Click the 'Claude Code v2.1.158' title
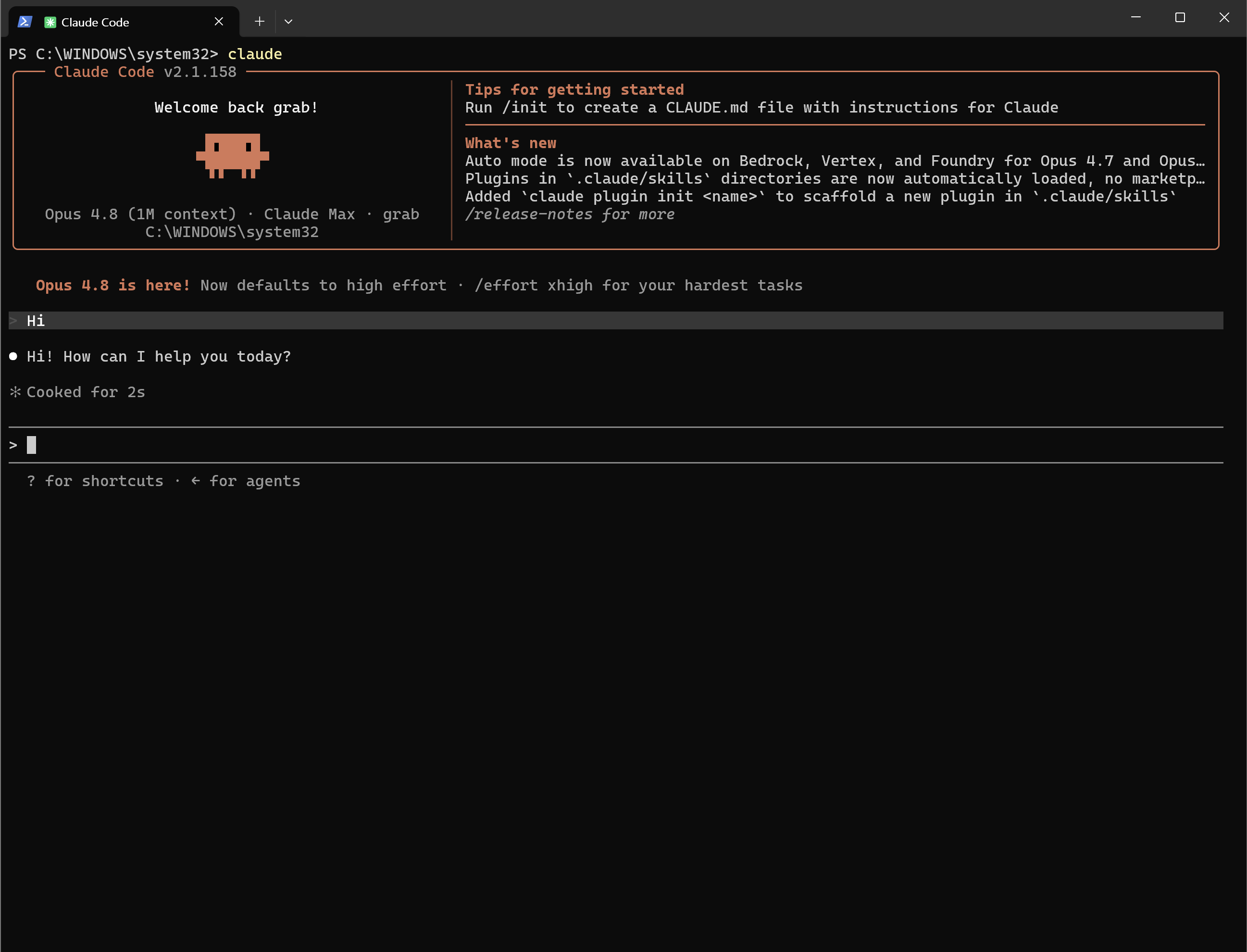This screenshot has width=1247, height=952. tap(145, 72)
